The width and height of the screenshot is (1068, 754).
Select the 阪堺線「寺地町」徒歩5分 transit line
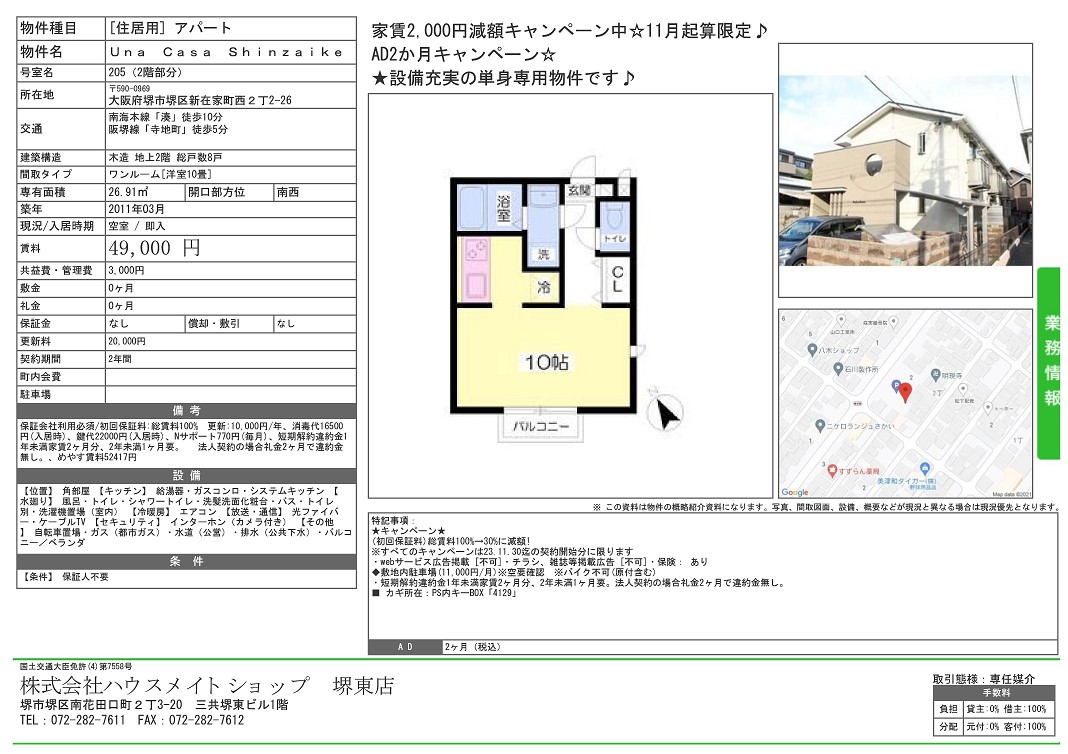coord(168,129)
